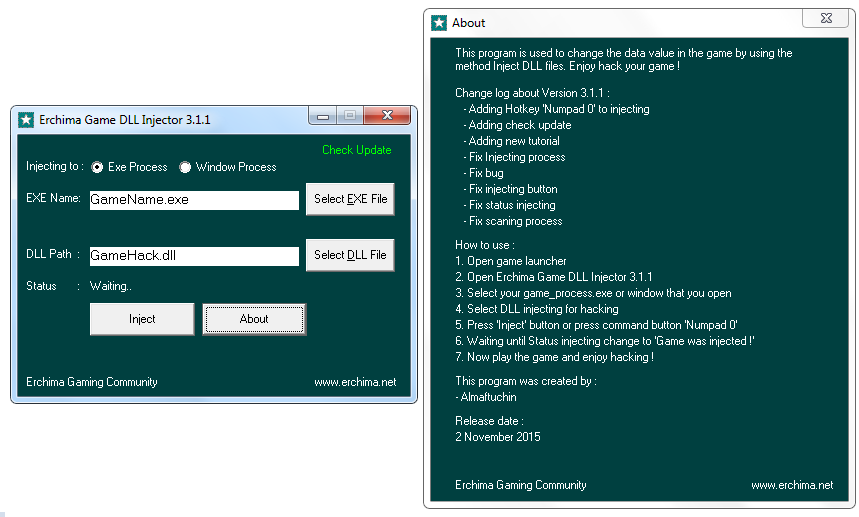Minimize the Erchima Game DLL Injector window

[323, 116]
